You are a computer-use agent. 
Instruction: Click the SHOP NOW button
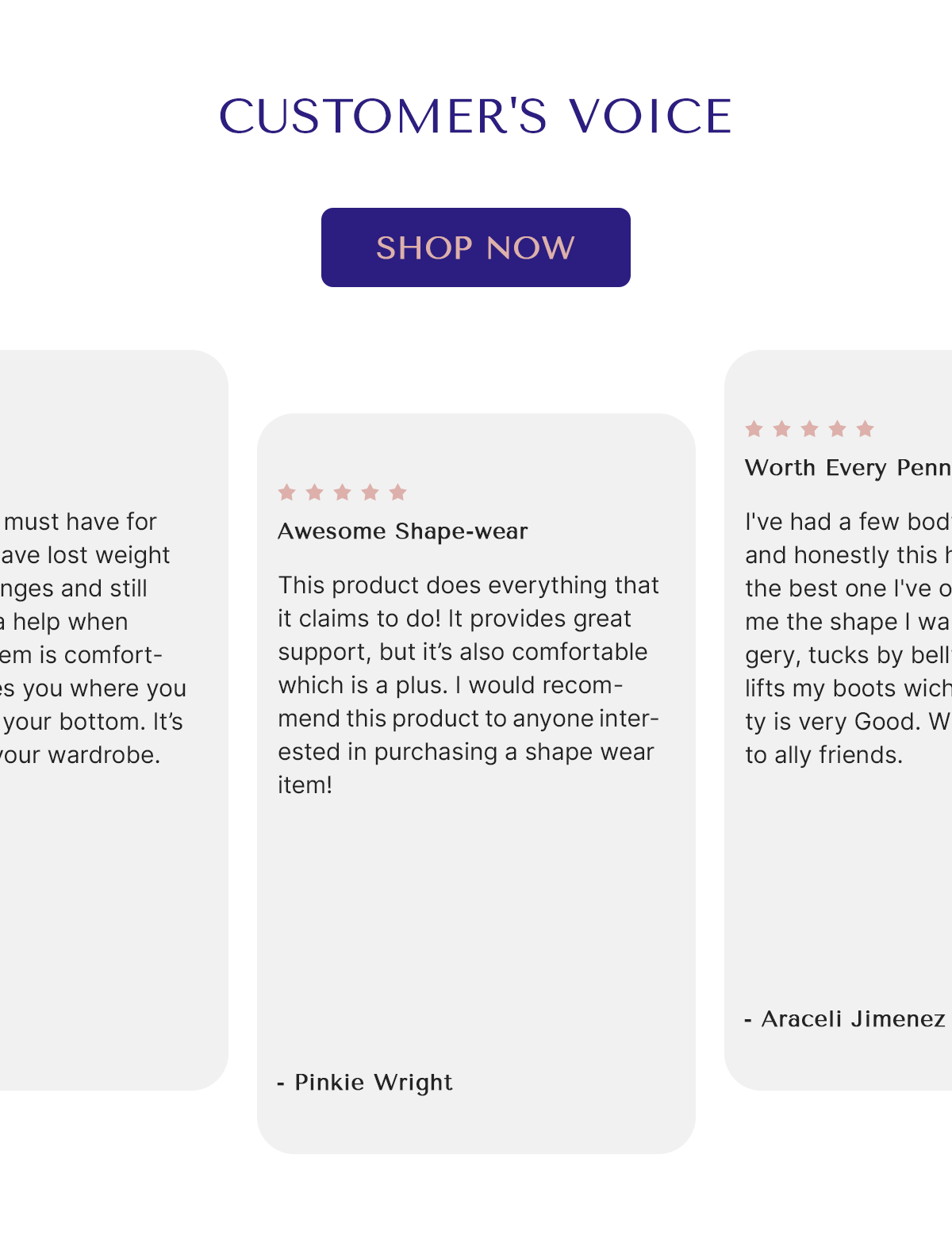coord(476,247)
